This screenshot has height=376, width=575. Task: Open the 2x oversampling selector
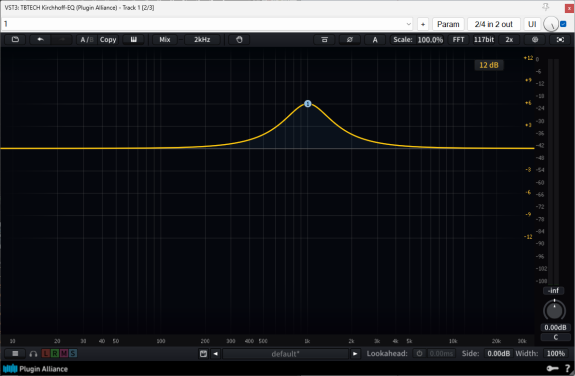tap(509, 40)
